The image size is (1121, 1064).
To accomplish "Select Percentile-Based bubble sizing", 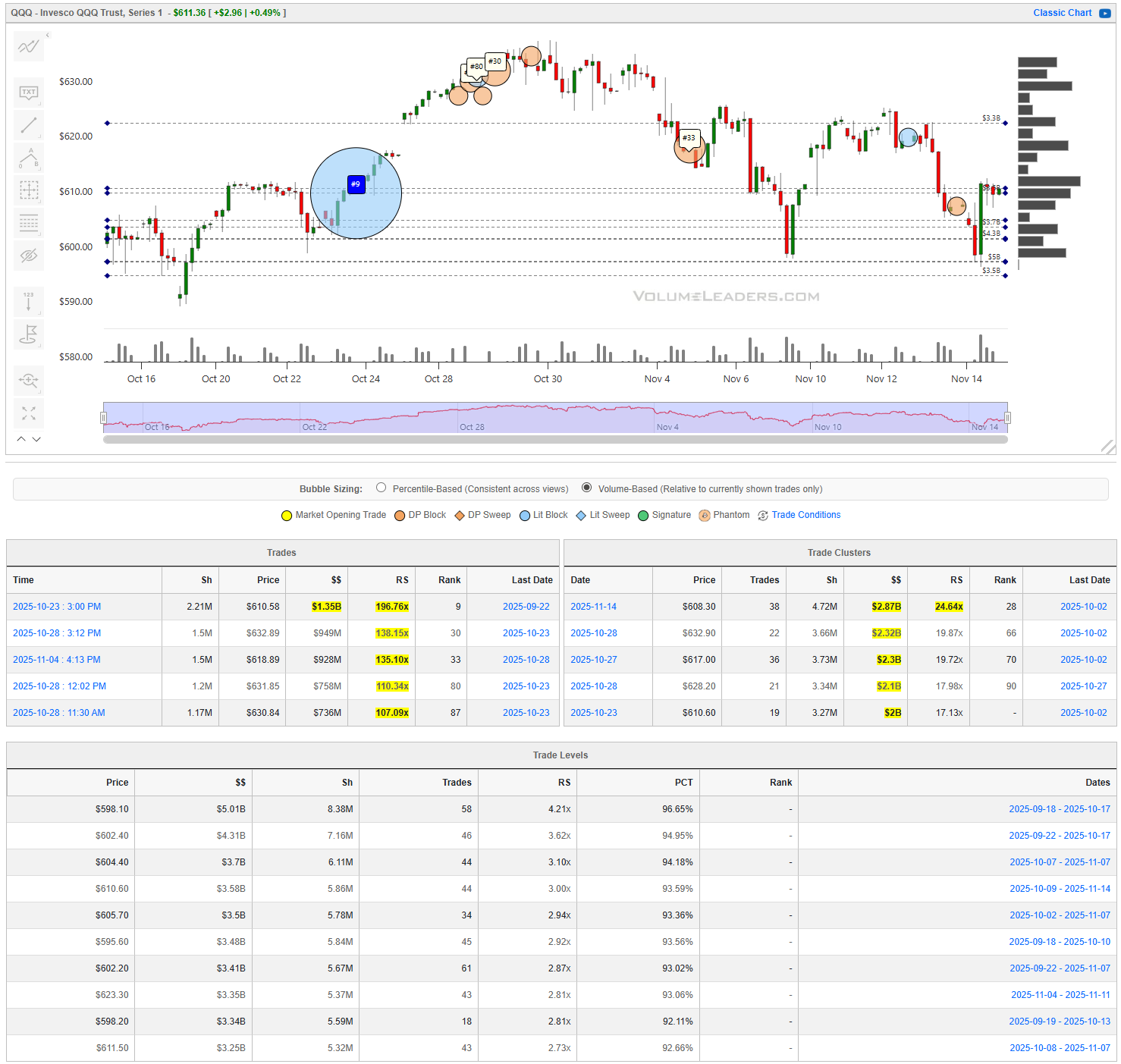I will [382, 488].
